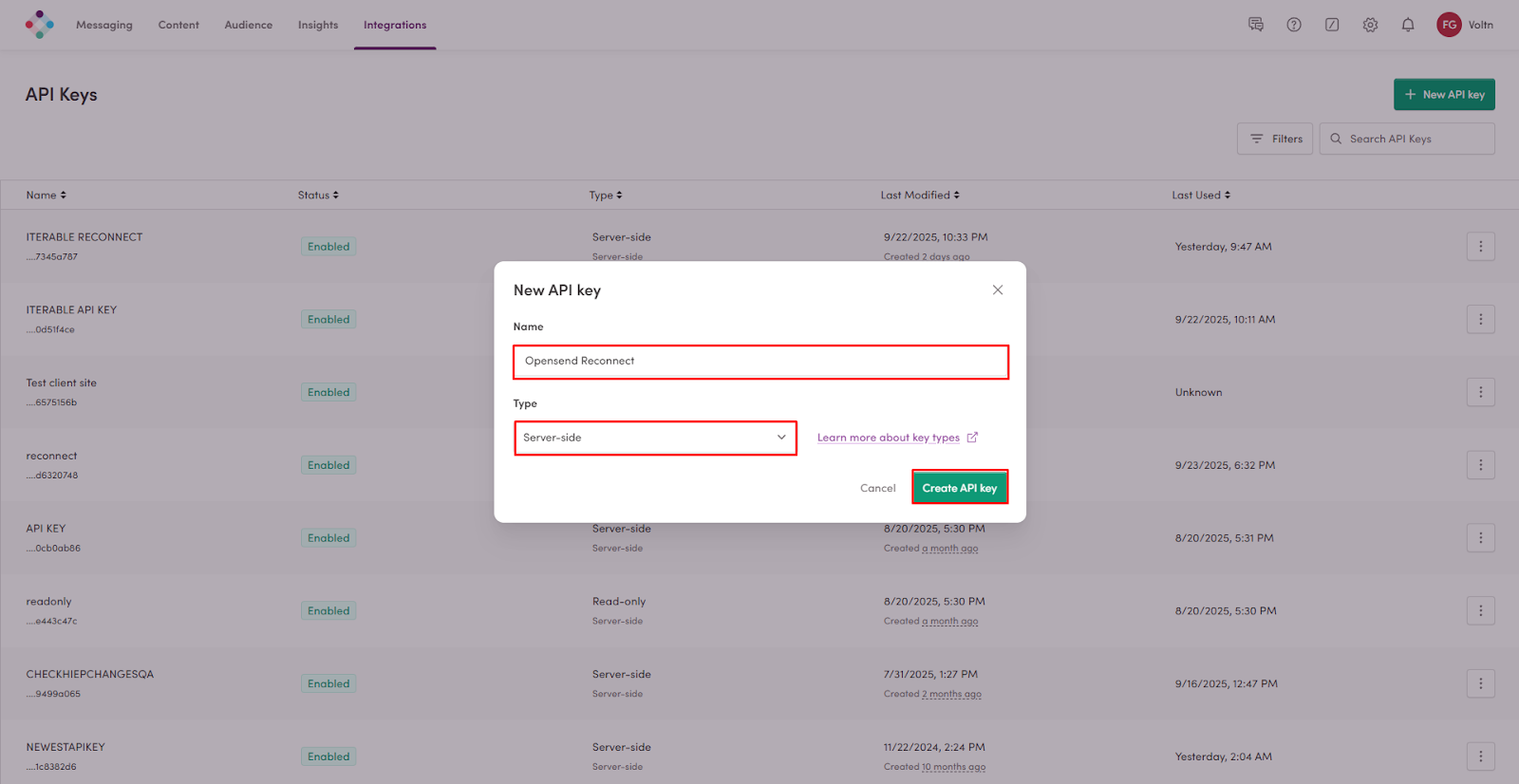This screenshot has height=784, width=1519.
Task: Switch to the Insights tab
Action: 318,25
